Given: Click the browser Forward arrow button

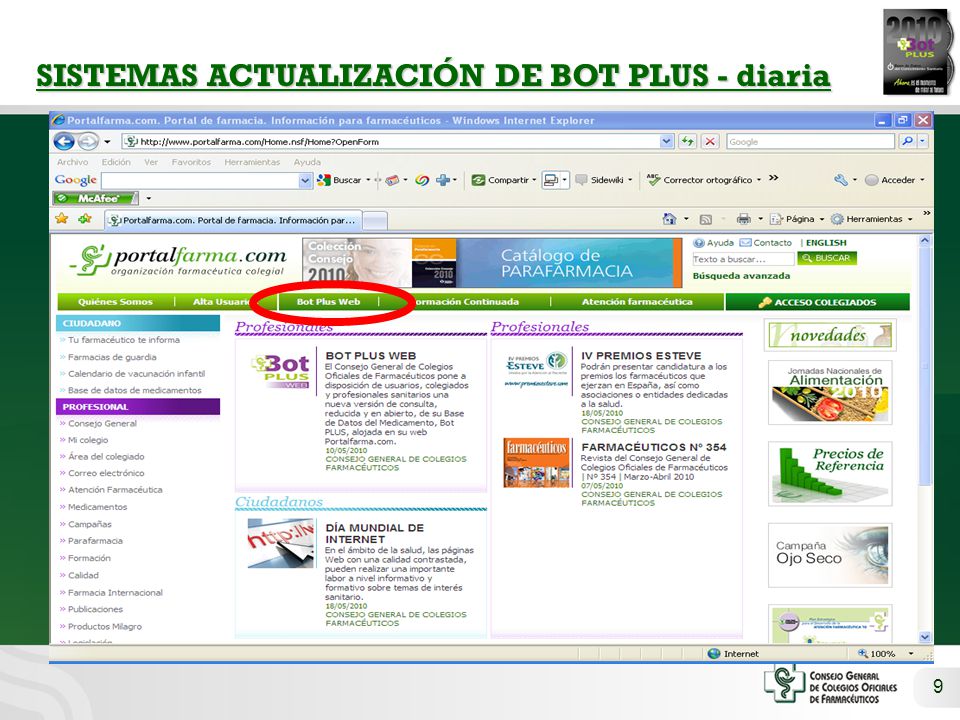Looking at the screenshot, I should tap(88, 142).
